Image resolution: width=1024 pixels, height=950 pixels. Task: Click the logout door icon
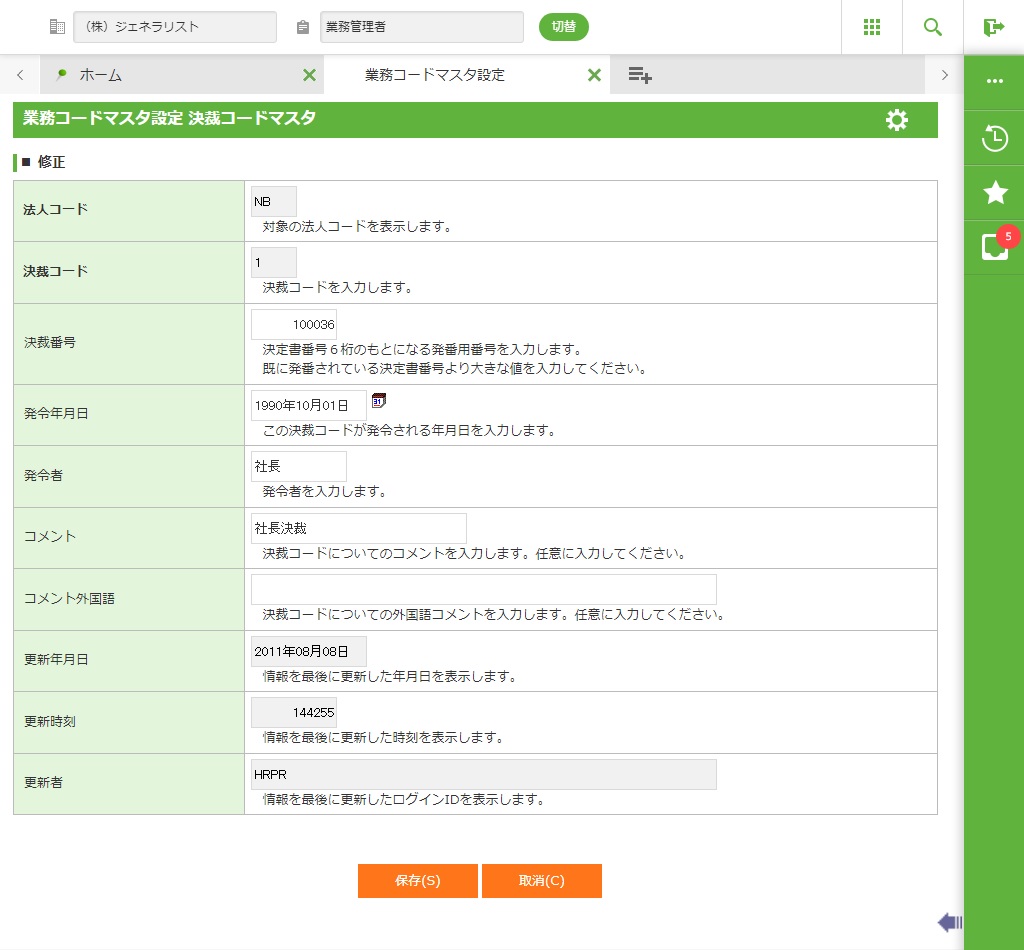tap(993, 27)
